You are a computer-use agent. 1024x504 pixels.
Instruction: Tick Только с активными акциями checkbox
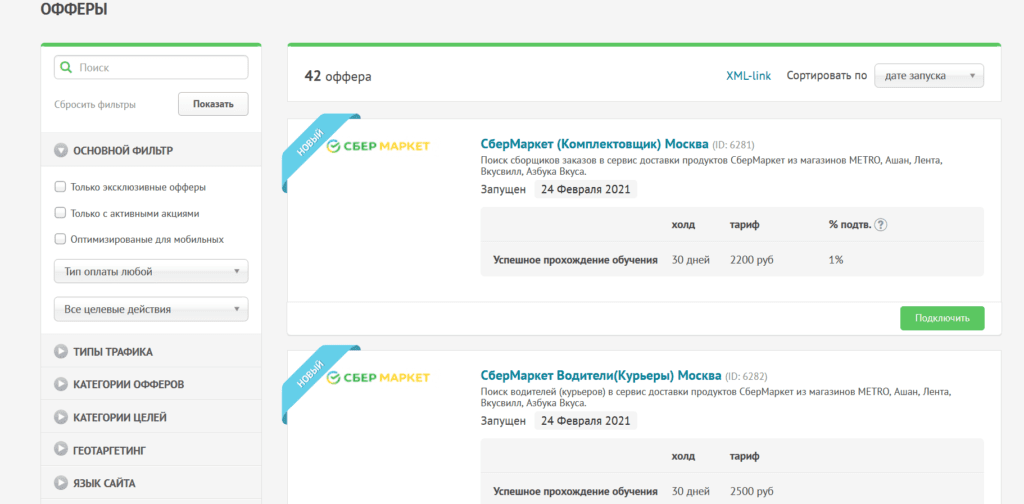(x=60, y=213)
